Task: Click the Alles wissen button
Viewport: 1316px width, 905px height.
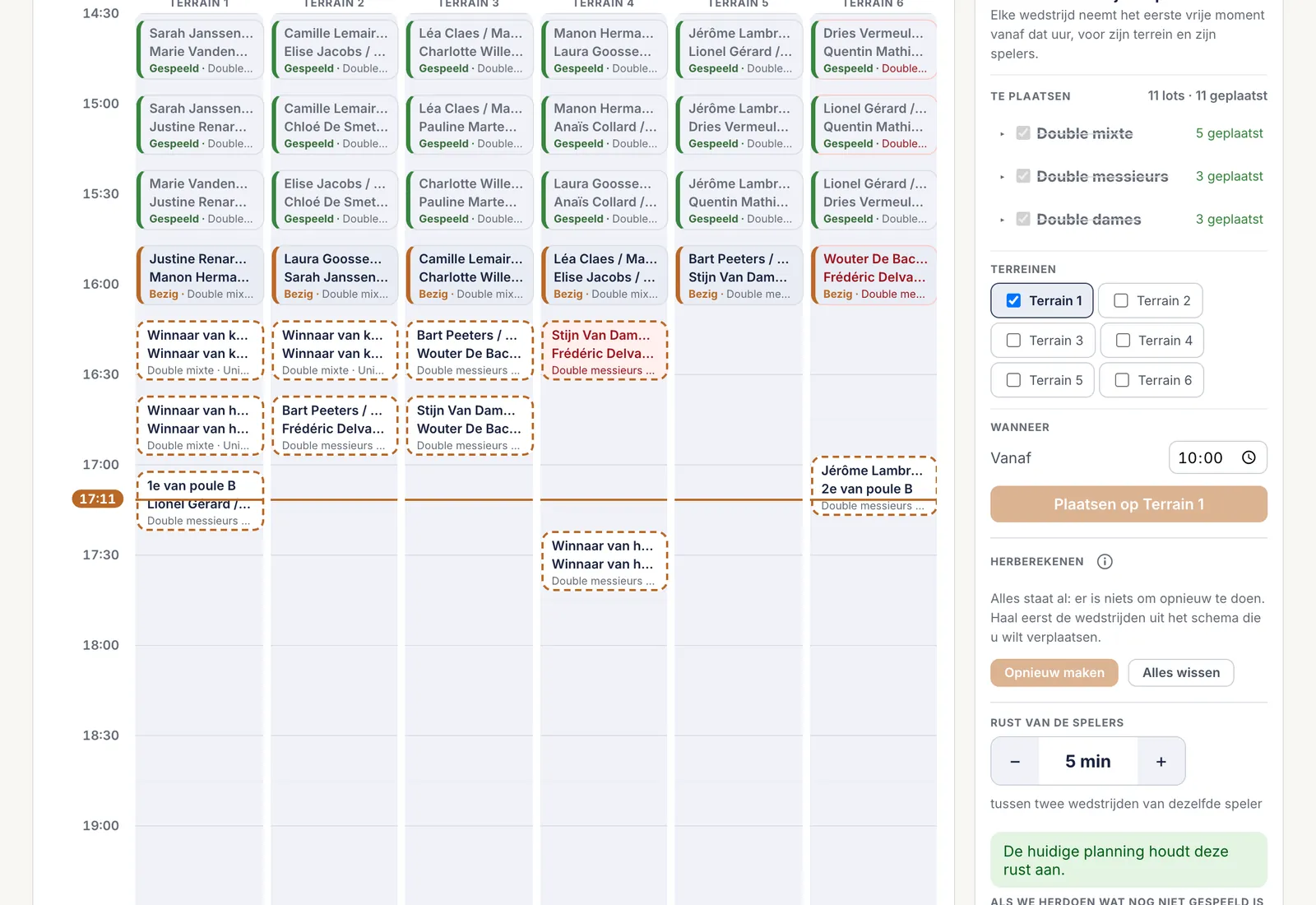Action: 1180,673
